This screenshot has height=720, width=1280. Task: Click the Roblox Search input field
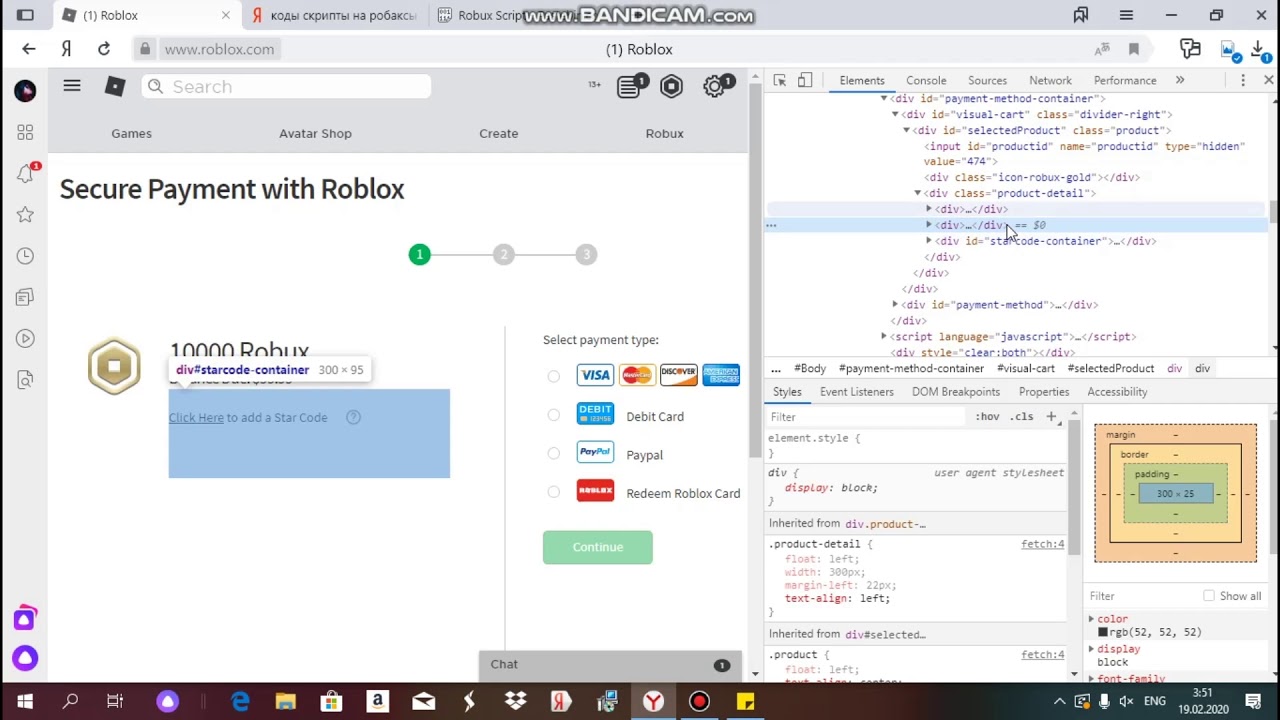click(286, 87)
